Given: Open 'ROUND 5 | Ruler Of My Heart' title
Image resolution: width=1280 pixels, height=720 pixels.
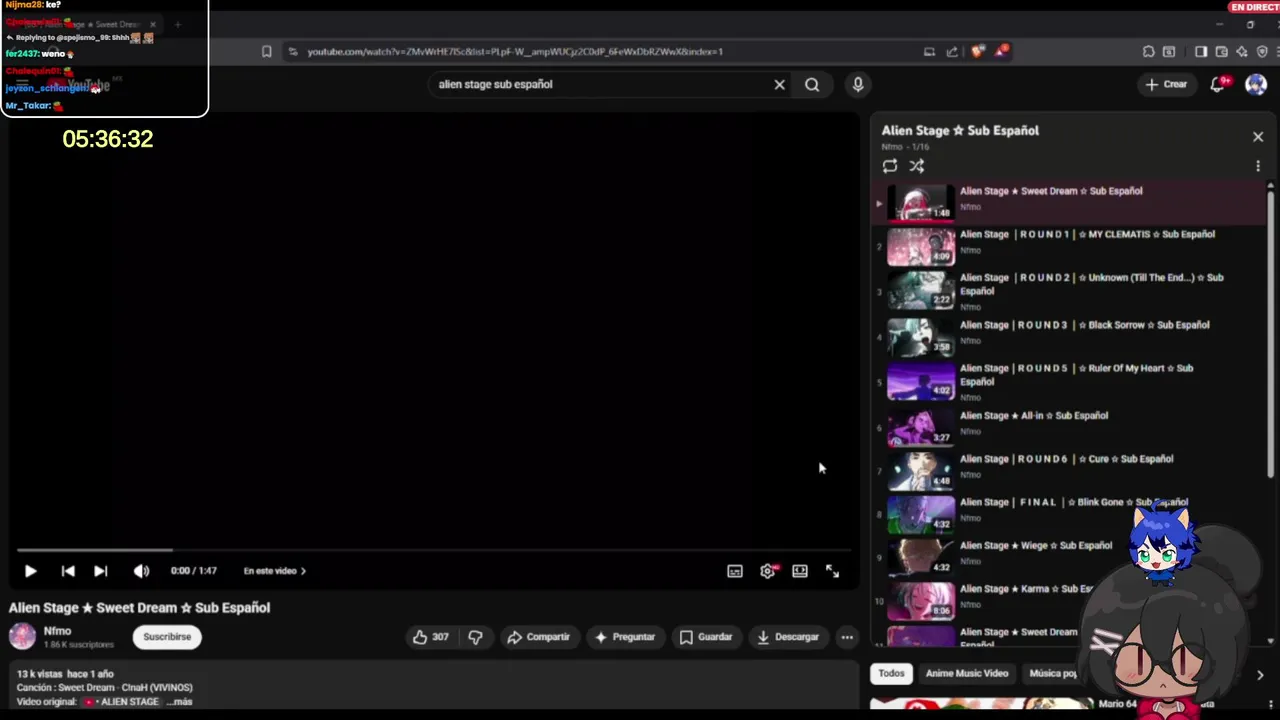Looking at the screenshot, I should (x=1076, y=375).
